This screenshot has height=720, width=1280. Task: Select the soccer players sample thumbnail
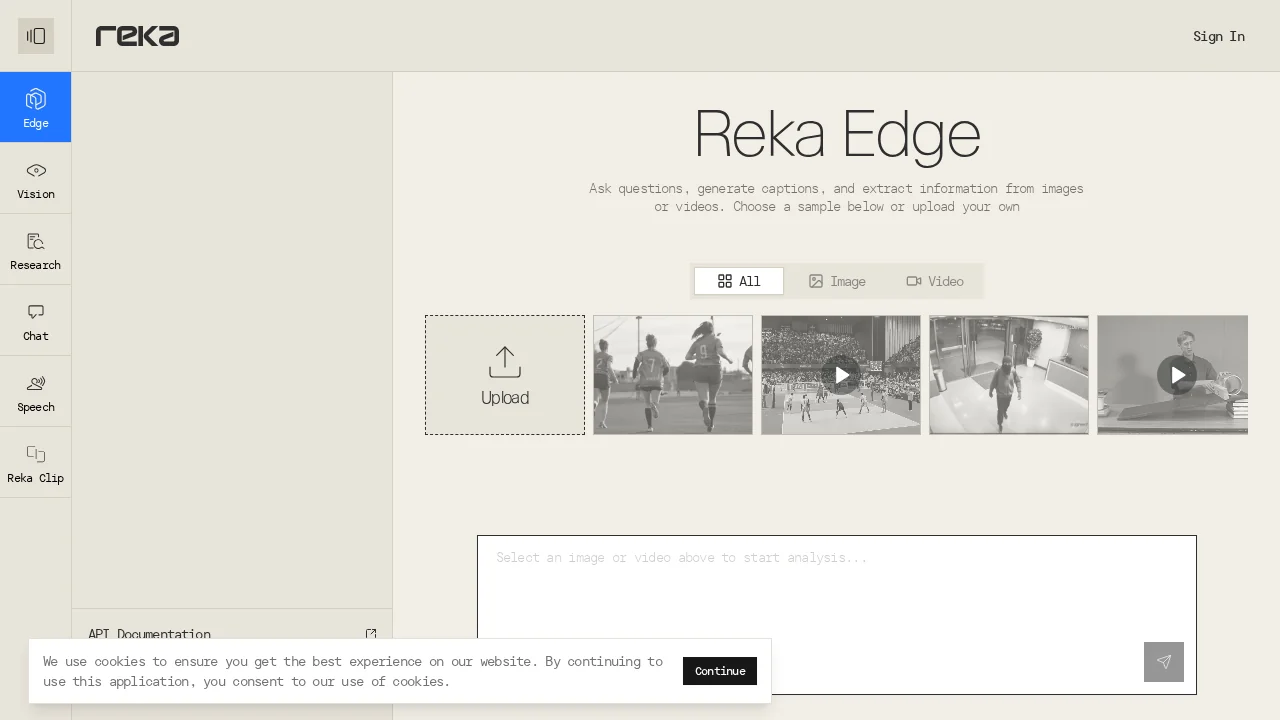pos(672,375)
